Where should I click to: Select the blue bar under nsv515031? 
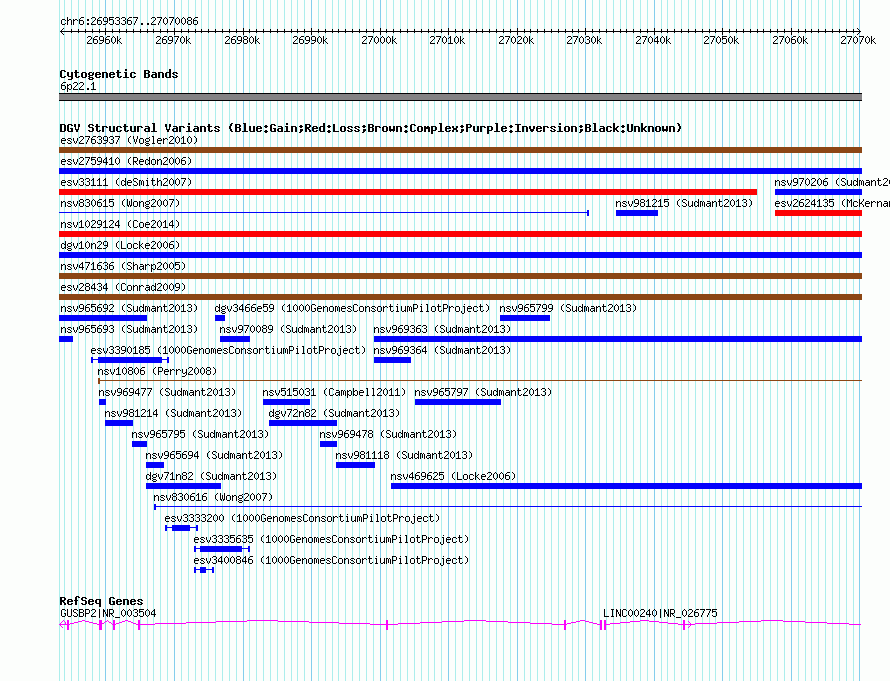pyautogui.click(x=287, y=402)
